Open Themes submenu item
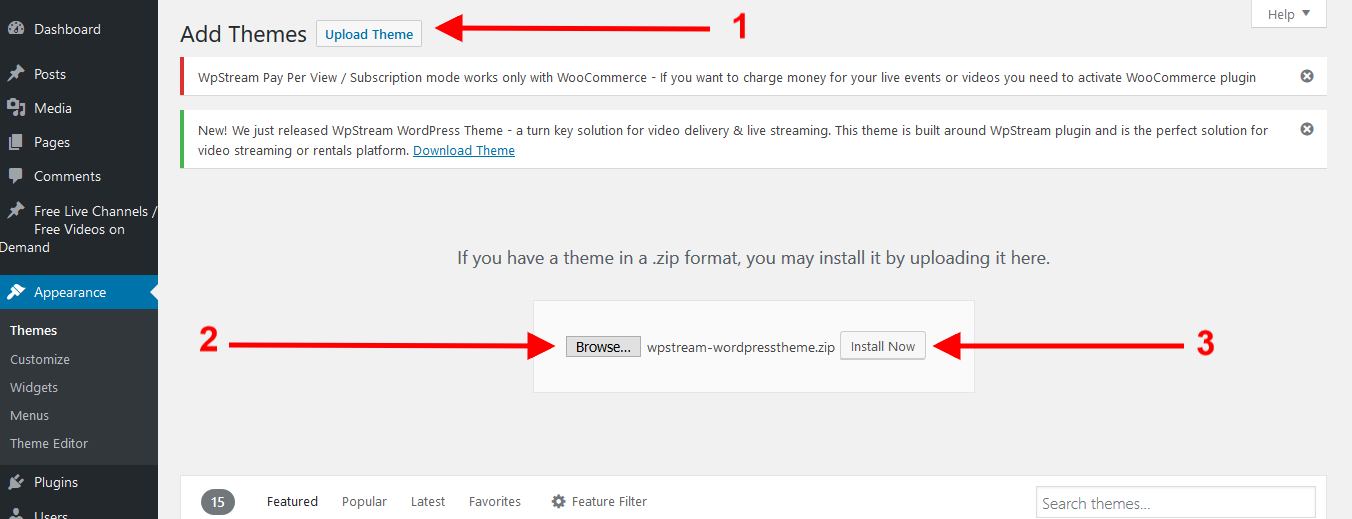The width and height of the screenshot is (1352, 519). (33, 330)
